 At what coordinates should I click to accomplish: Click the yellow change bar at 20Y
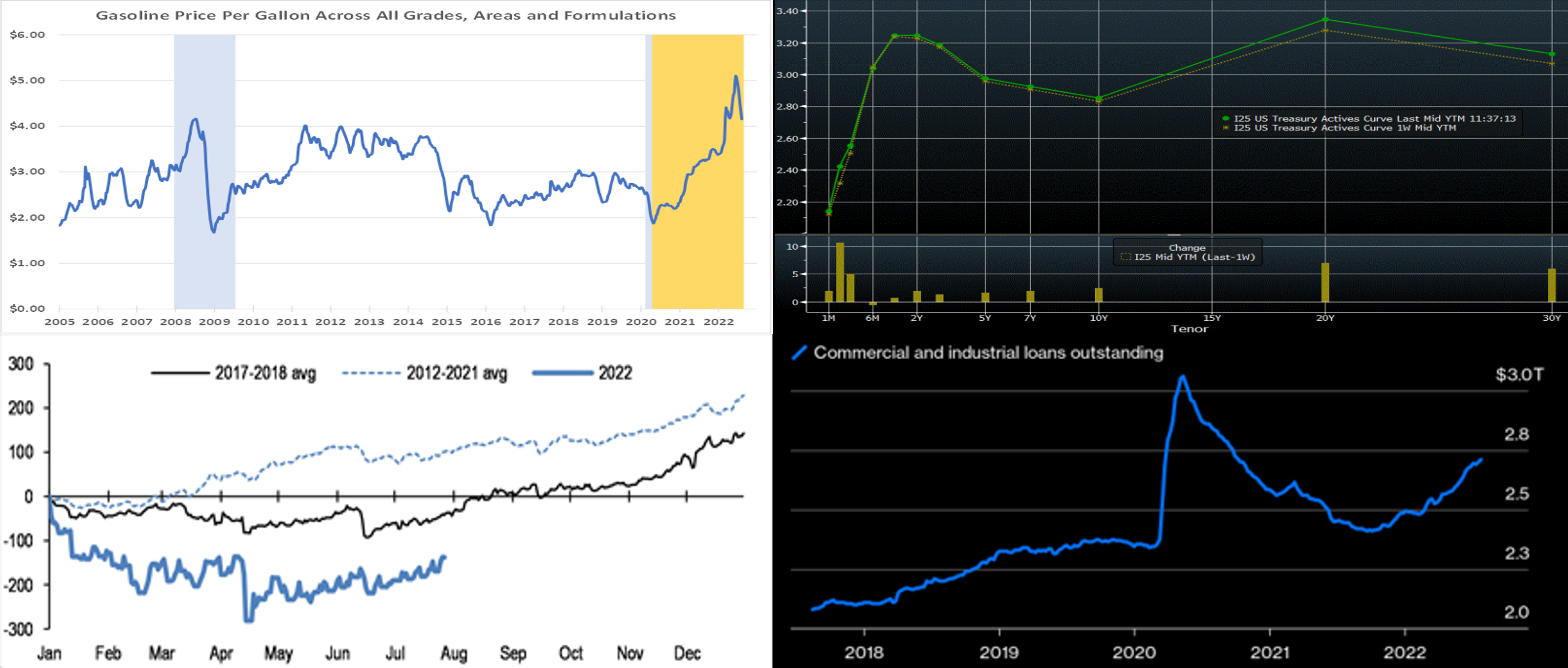point(1325,283)
